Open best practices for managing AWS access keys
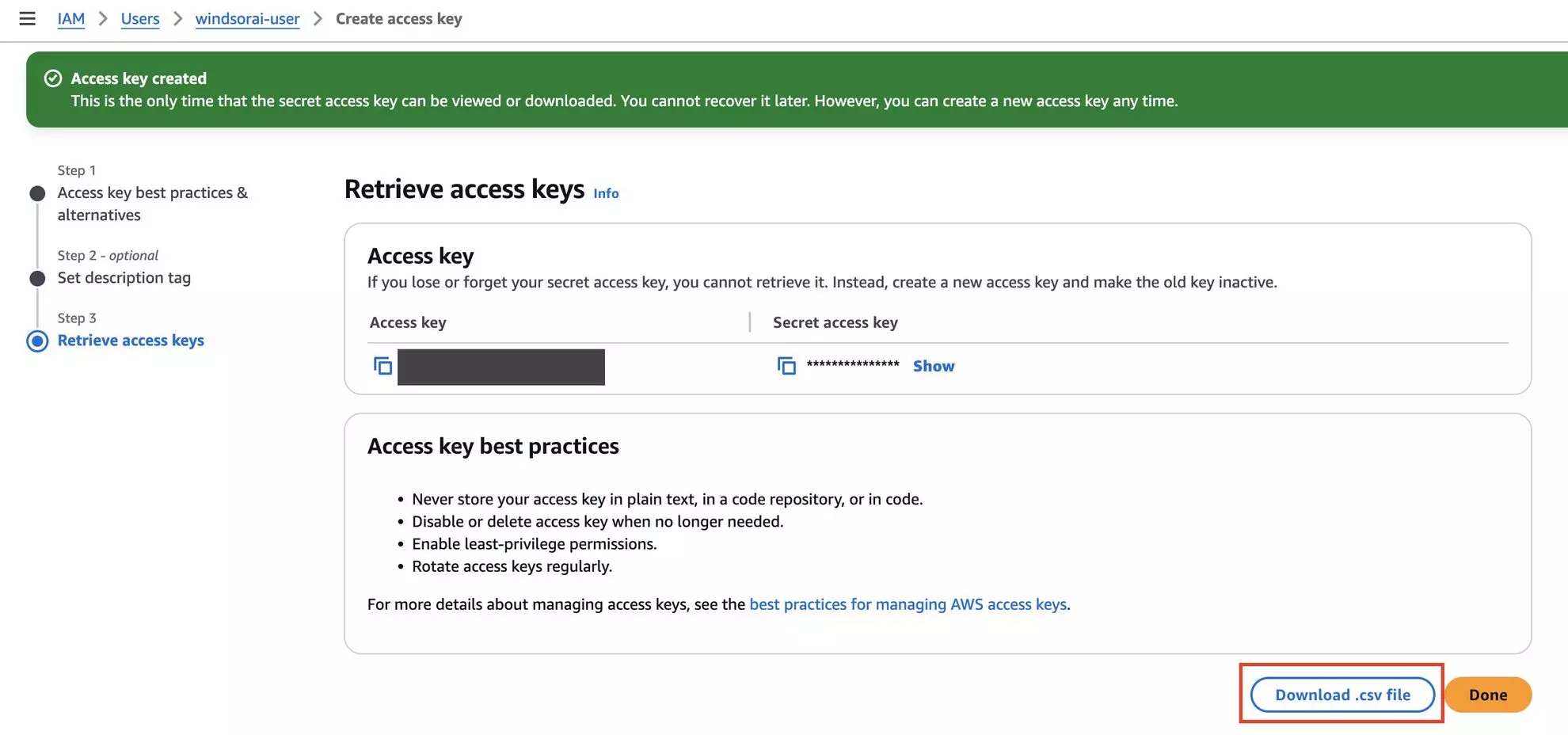The width and height of the screenshot is (1568, 735). point(908,604)
